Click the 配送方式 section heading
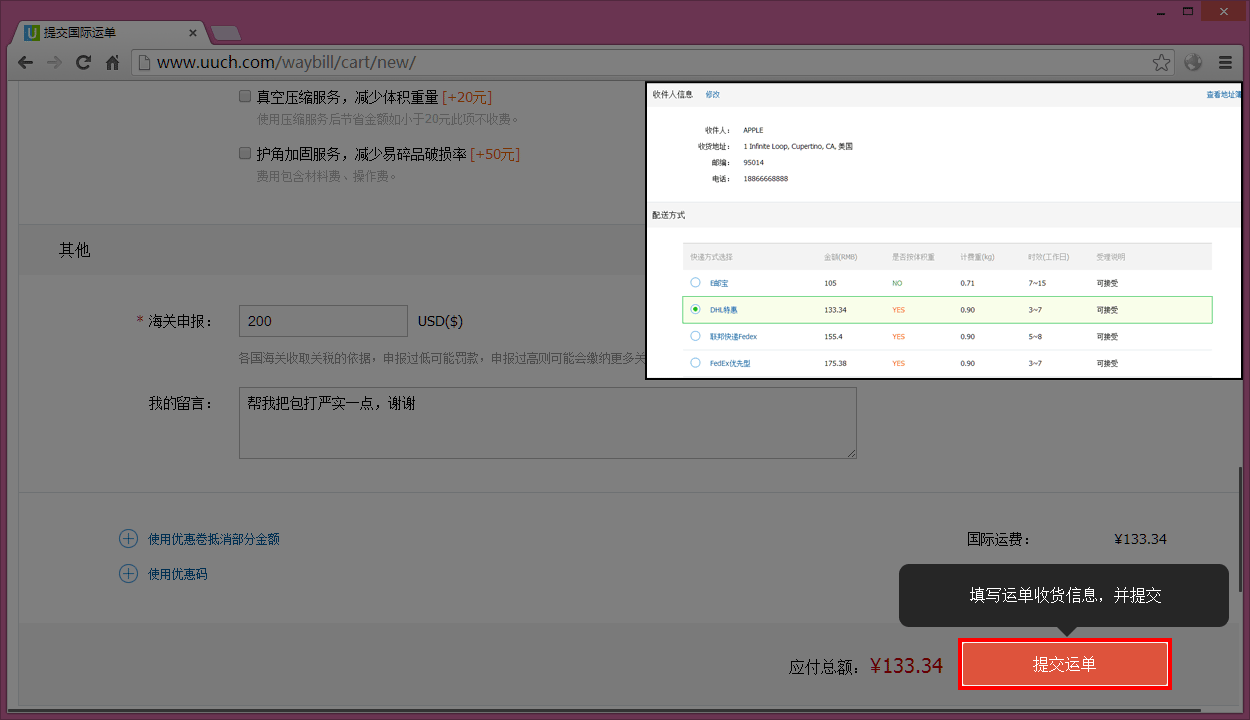This screenshot has width=1250, height=720. coord(668,215)
